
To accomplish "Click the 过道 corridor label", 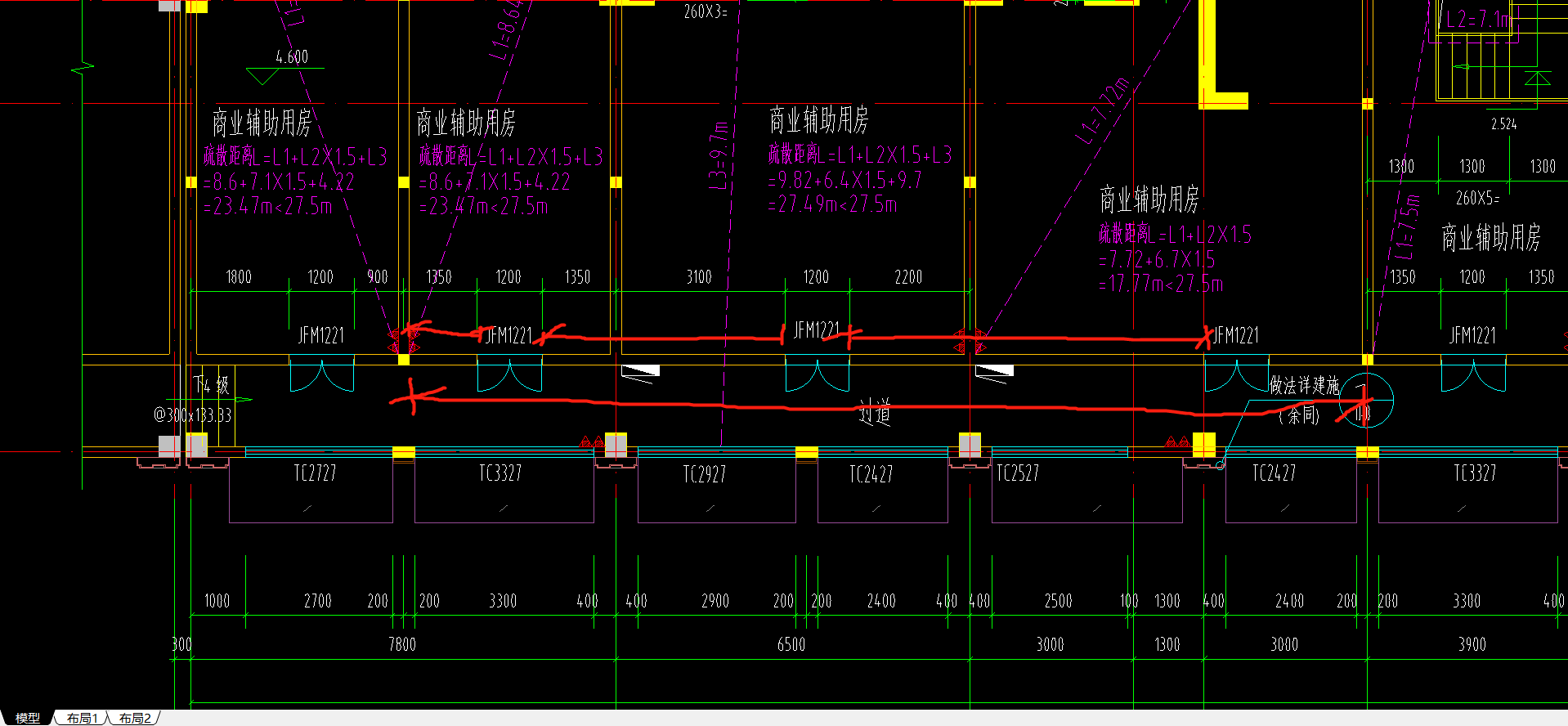I will pos(875,413).
